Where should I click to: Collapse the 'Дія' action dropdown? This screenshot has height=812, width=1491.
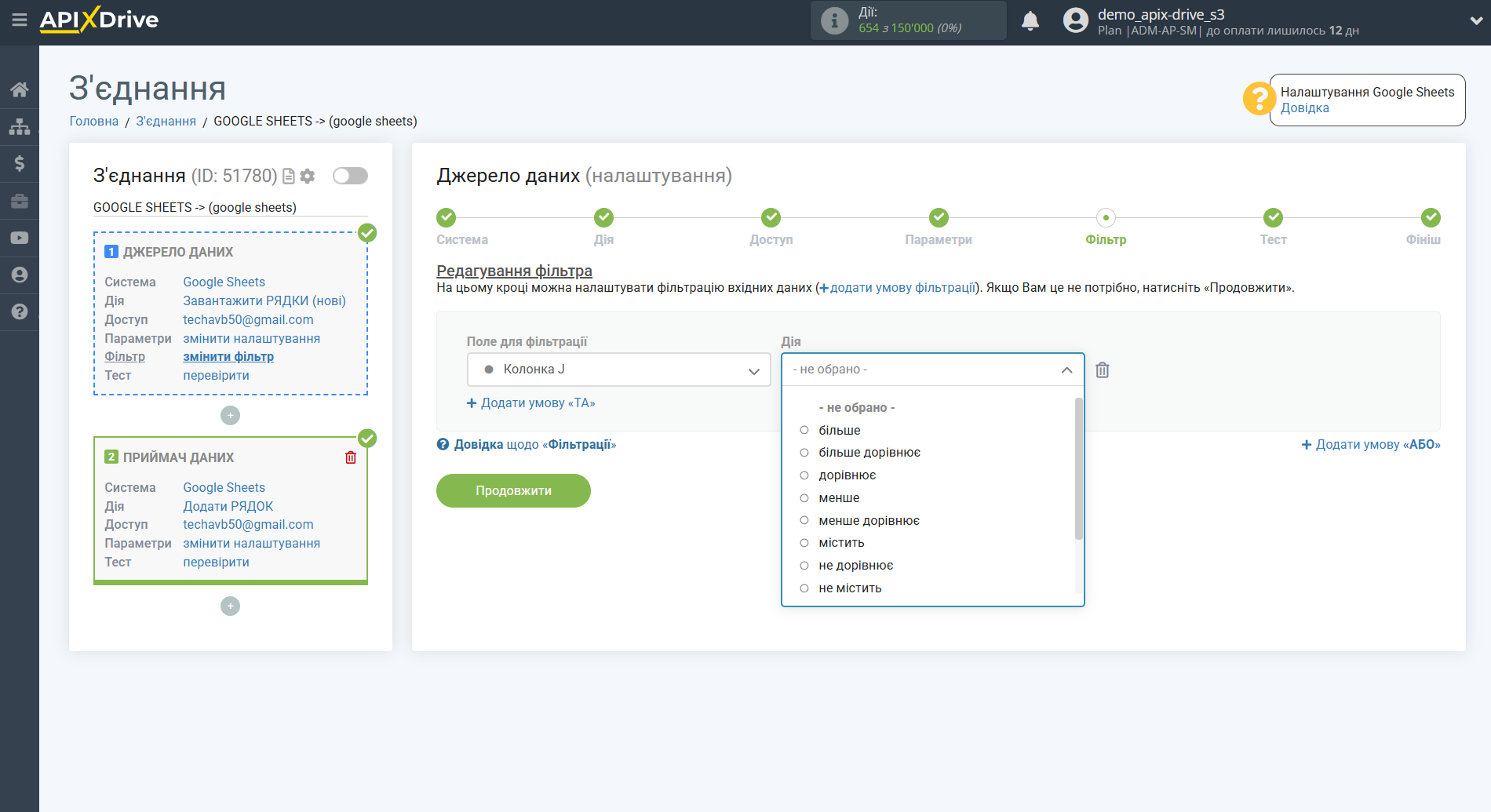(x=932, y=370)
